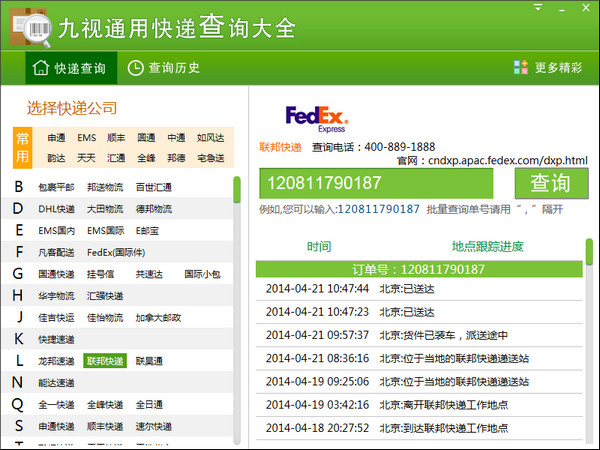Image resolution: width=600 pixels, height=450 pixels.
Task: Select 宅急送 in common couriers
Action: [210, 158]
